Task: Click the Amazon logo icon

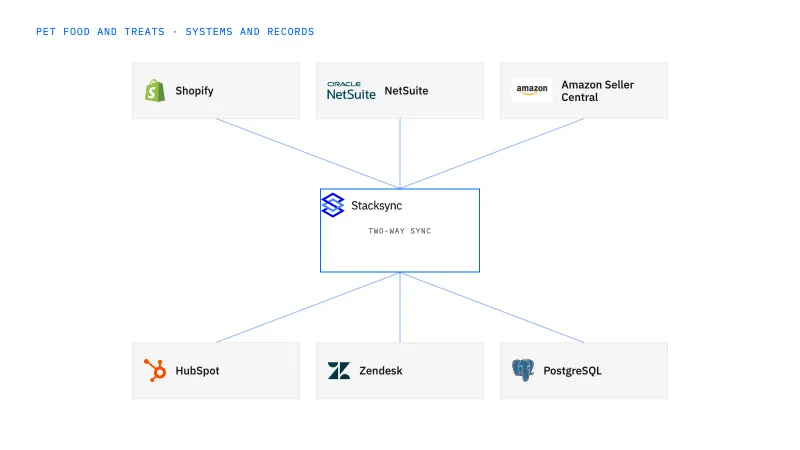Action: (532, 90)
